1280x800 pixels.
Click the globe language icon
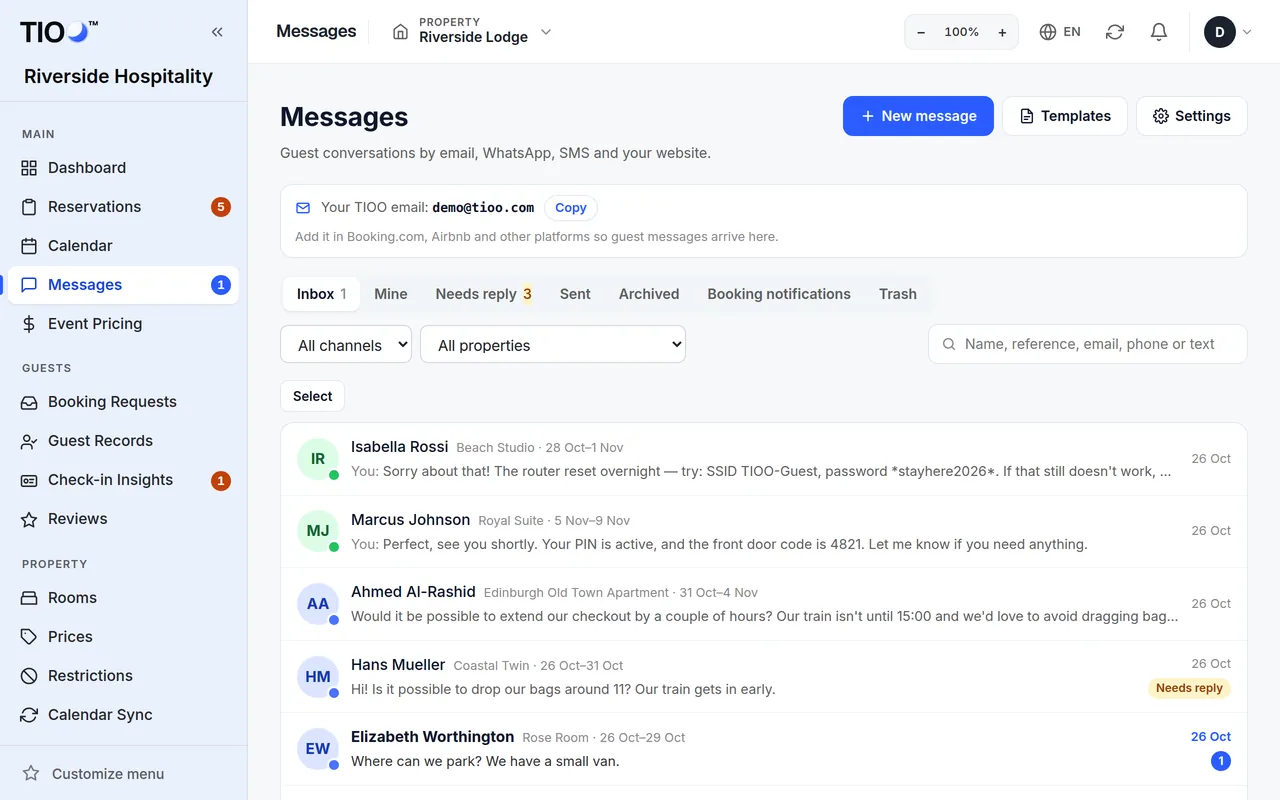[x=1048, y=32]
